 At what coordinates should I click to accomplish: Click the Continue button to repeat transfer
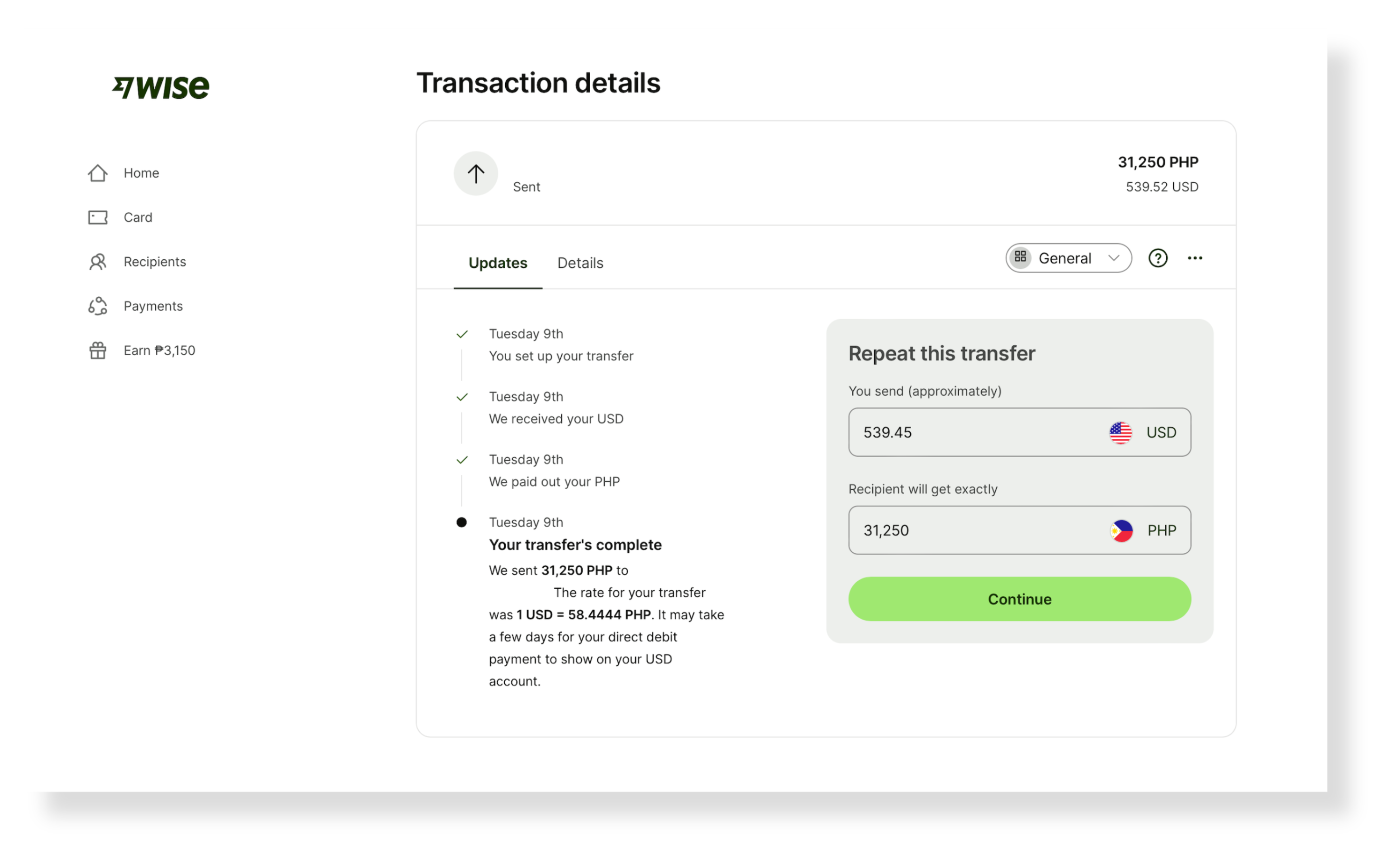[x=1019, y=598]
